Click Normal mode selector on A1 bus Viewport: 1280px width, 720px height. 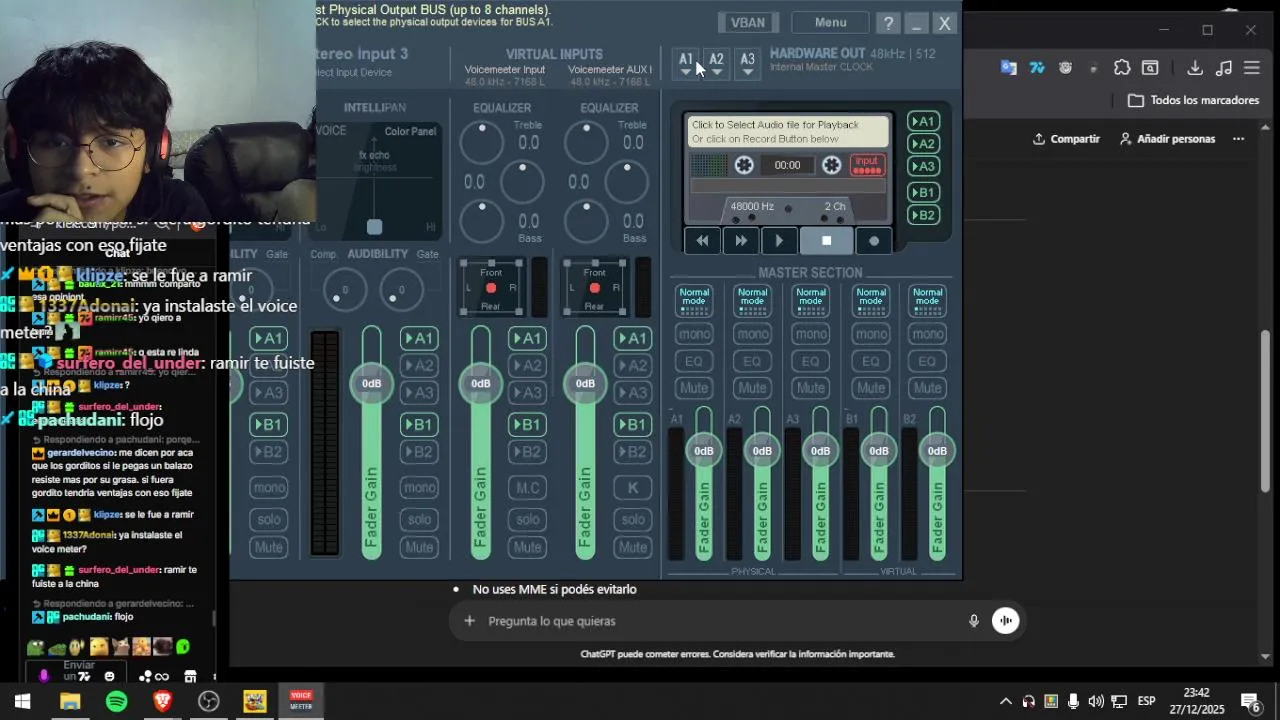click(x=694, y=300)
